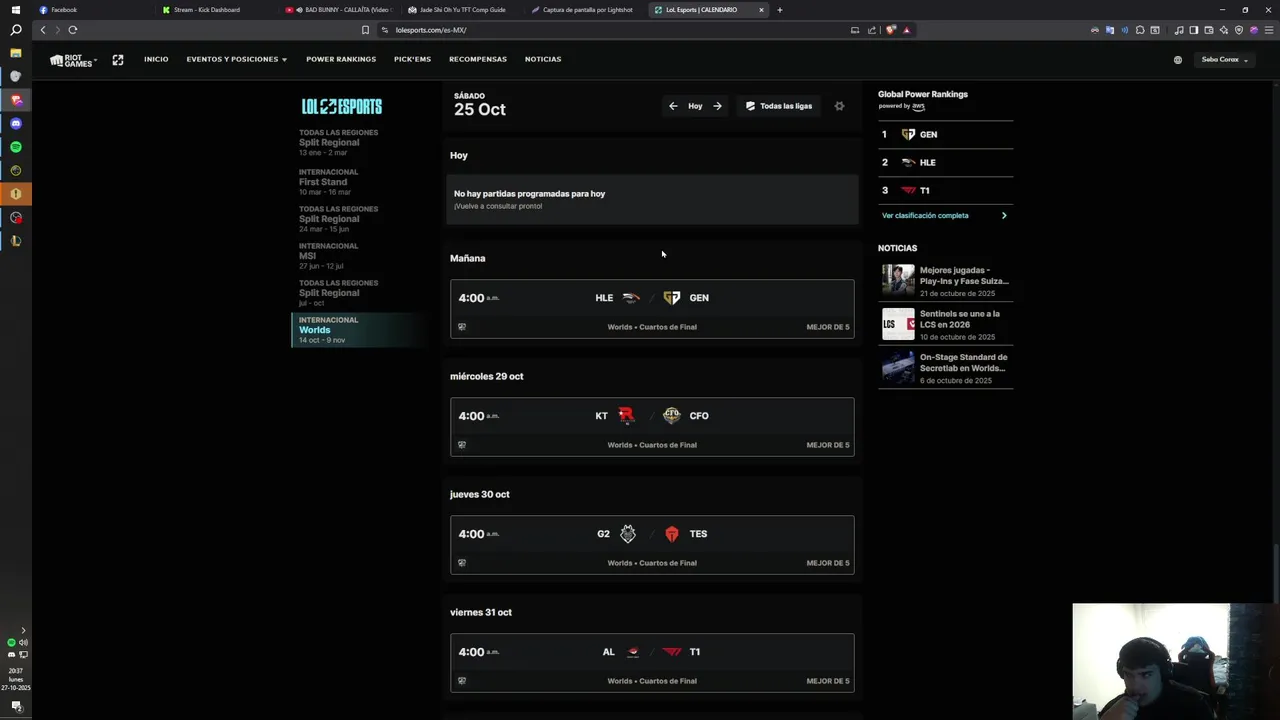This screenshot has height=720, width=1280.
Task: Go to next day with right arrow
Action: (x=717, y=106)
